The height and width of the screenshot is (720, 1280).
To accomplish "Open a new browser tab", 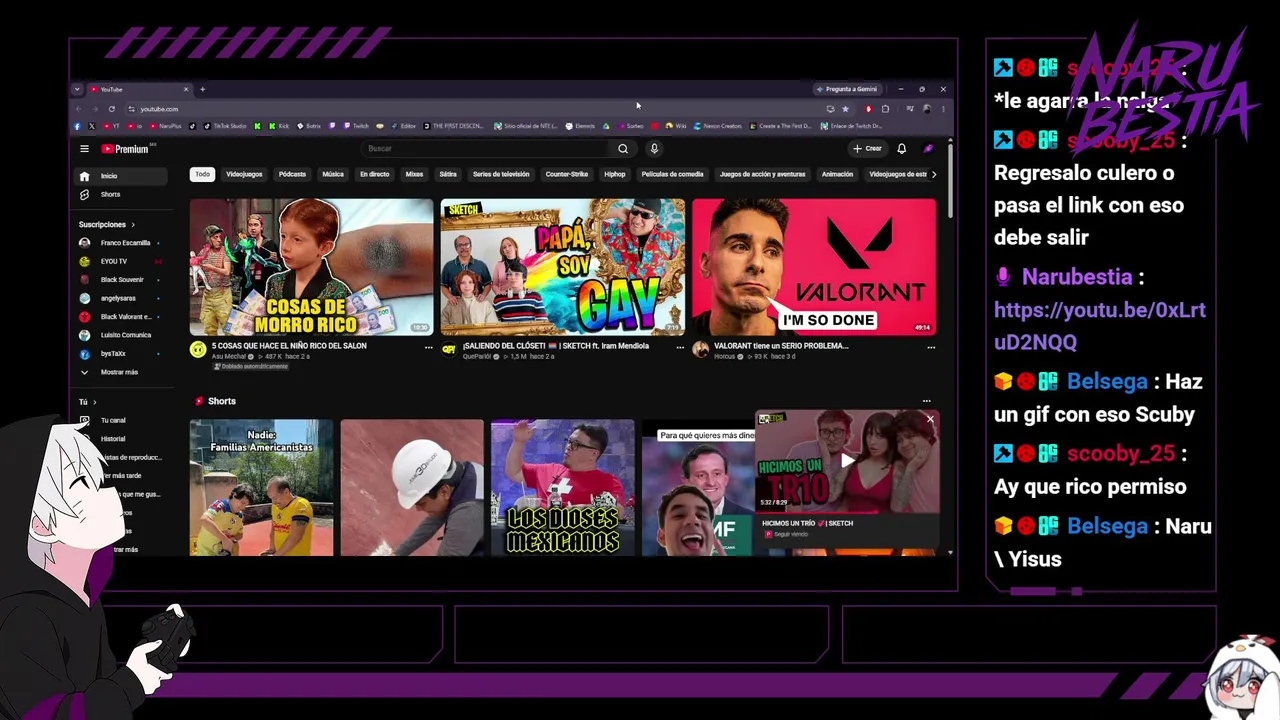I will [x=202, y=89].
